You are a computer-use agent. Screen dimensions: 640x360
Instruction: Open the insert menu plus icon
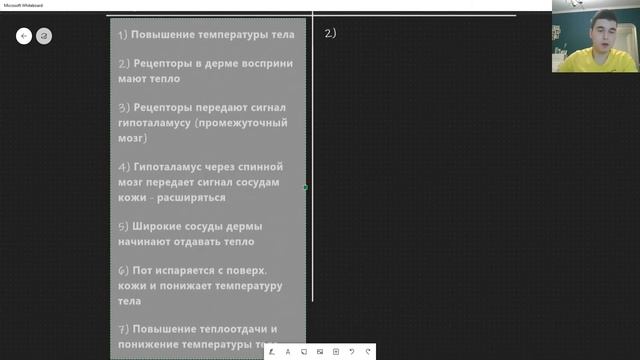pyautogui.click(x=336, y=351)
